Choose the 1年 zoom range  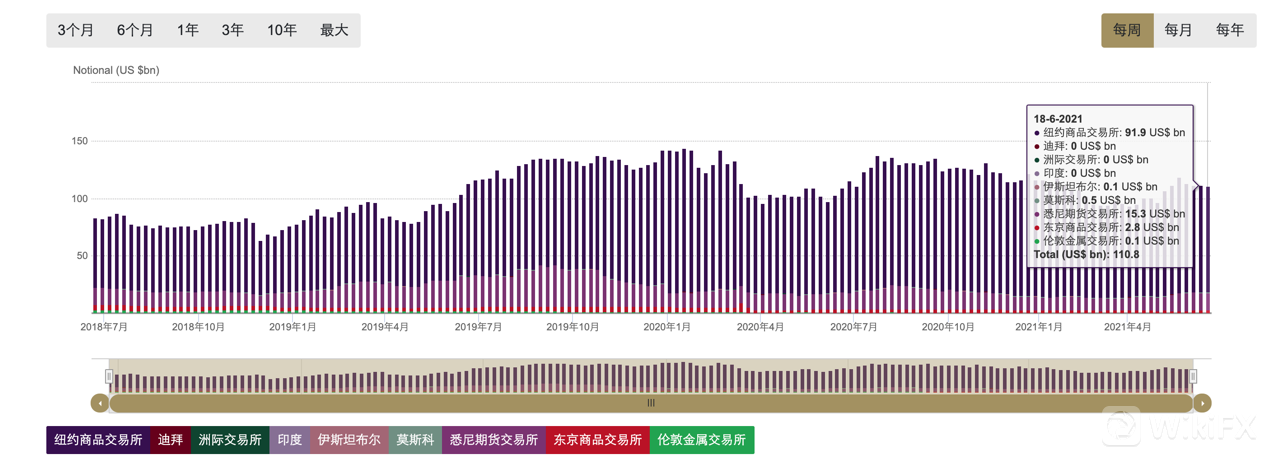(188, 30)
